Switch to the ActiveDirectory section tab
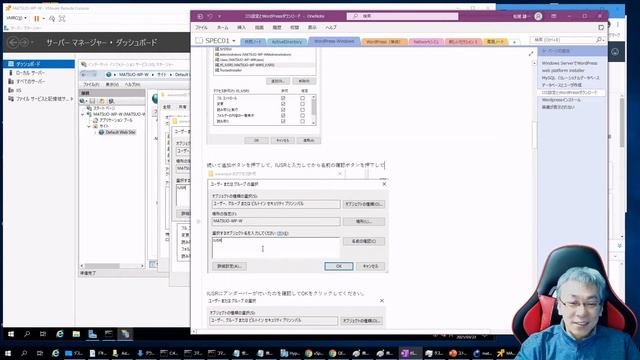 (287, 42)
